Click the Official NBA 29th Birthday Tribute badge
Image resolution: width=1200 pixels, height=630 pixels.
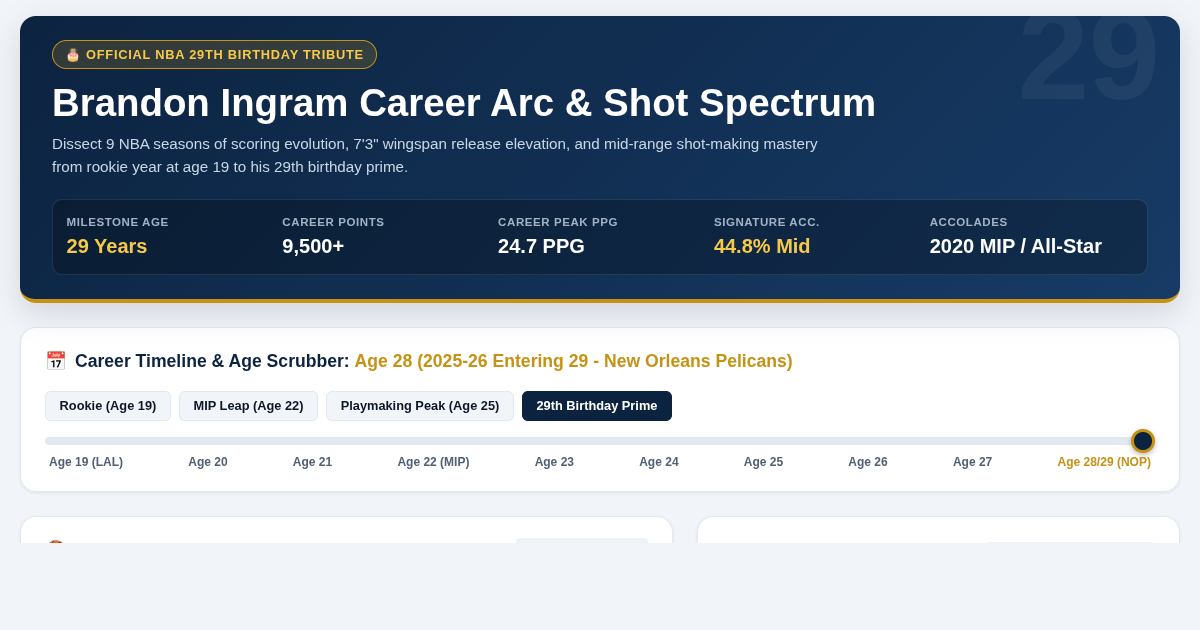(x=214, y=55)
